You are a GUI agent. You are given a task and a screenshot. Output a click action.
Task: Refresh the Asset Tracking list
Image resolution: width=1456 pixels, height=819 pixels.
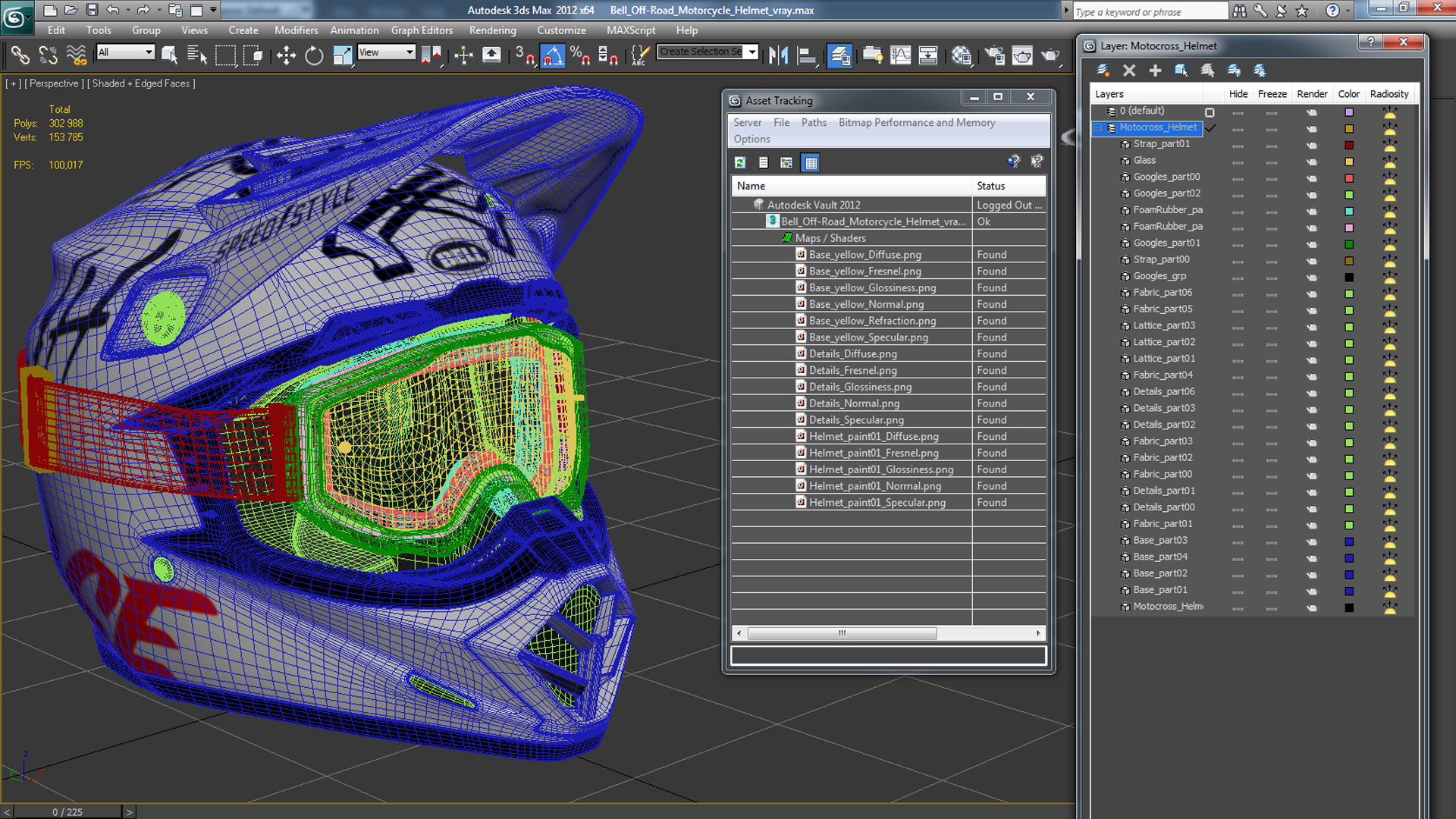740,162
